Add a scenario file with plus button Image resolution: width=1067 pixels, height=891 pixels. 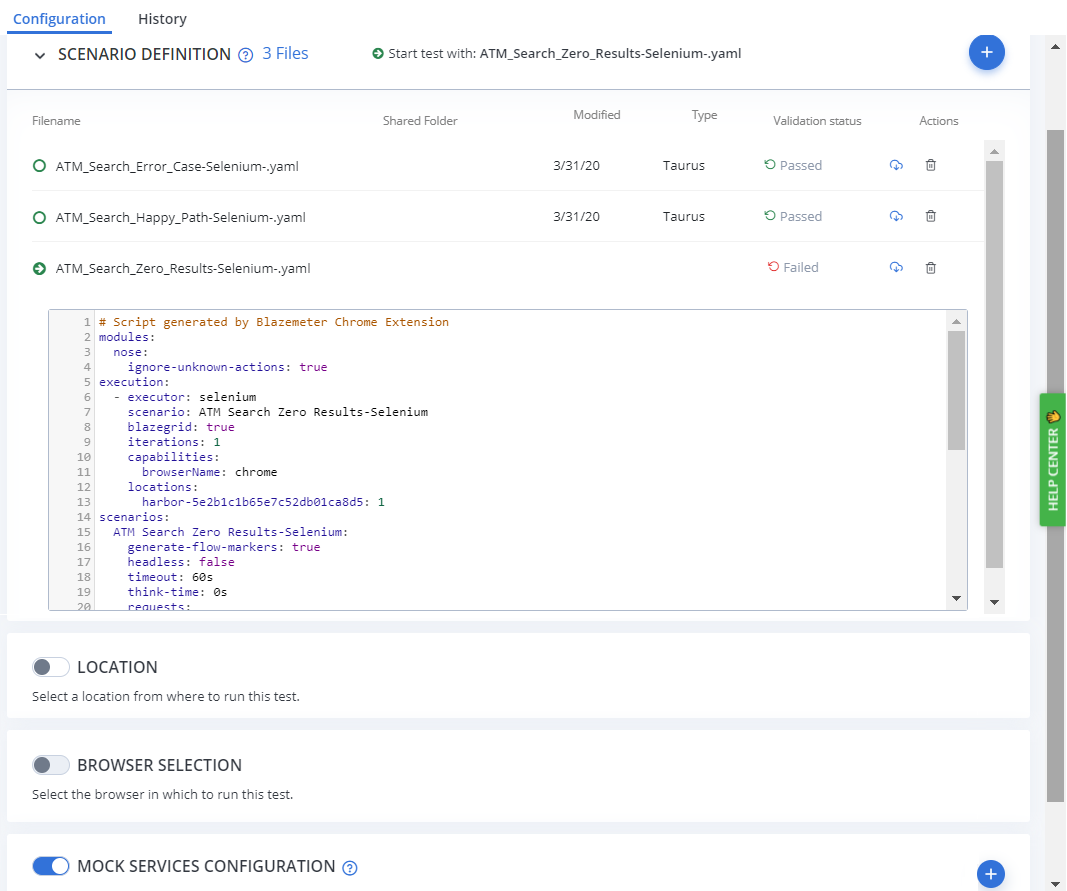[987, 52]
